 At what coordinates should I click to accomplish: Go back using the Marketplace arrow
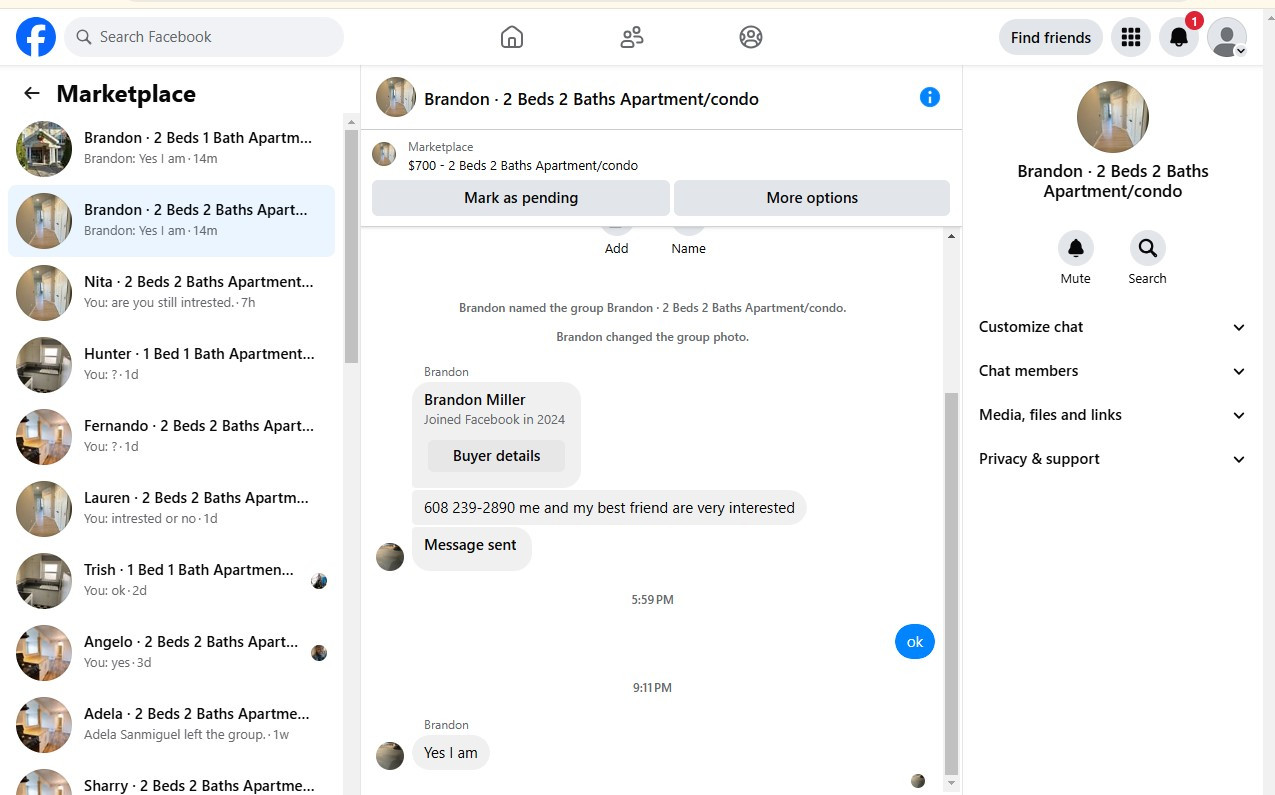click(32, 93)
